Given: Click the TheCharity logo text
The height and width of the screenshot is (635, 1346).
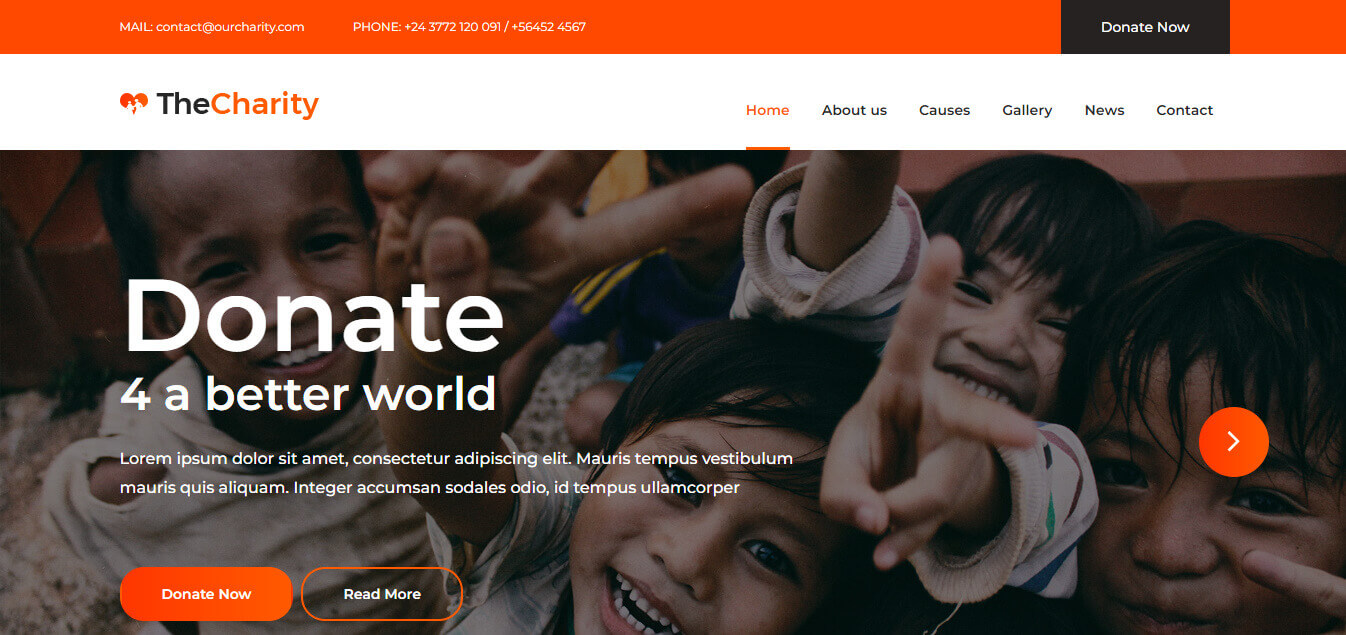Looking at the screenshot, I should (238, 104).
